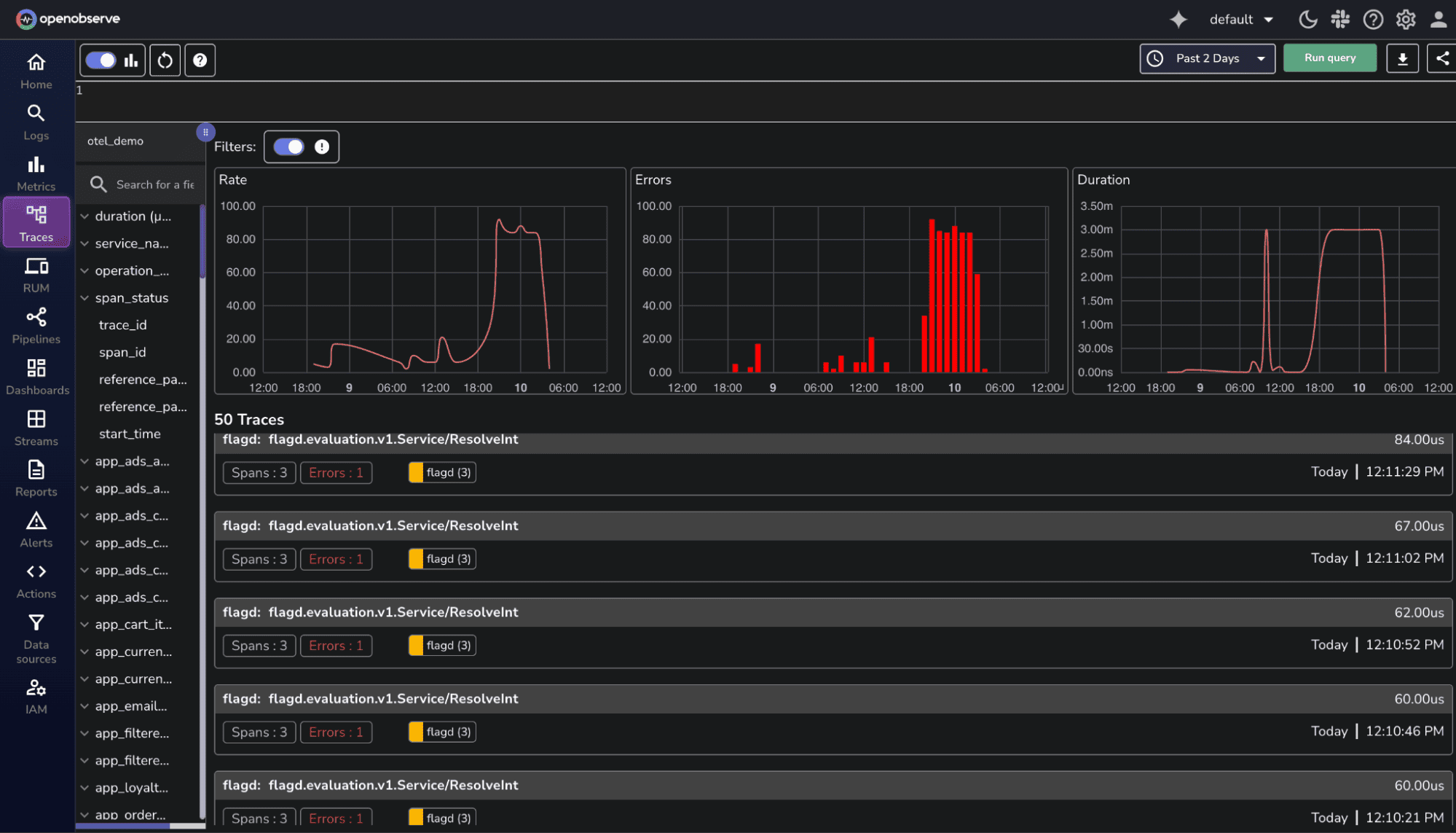Open the AI assistant sparkle icon
The width and height of the screenshot is (1456, 833).
1178,20
